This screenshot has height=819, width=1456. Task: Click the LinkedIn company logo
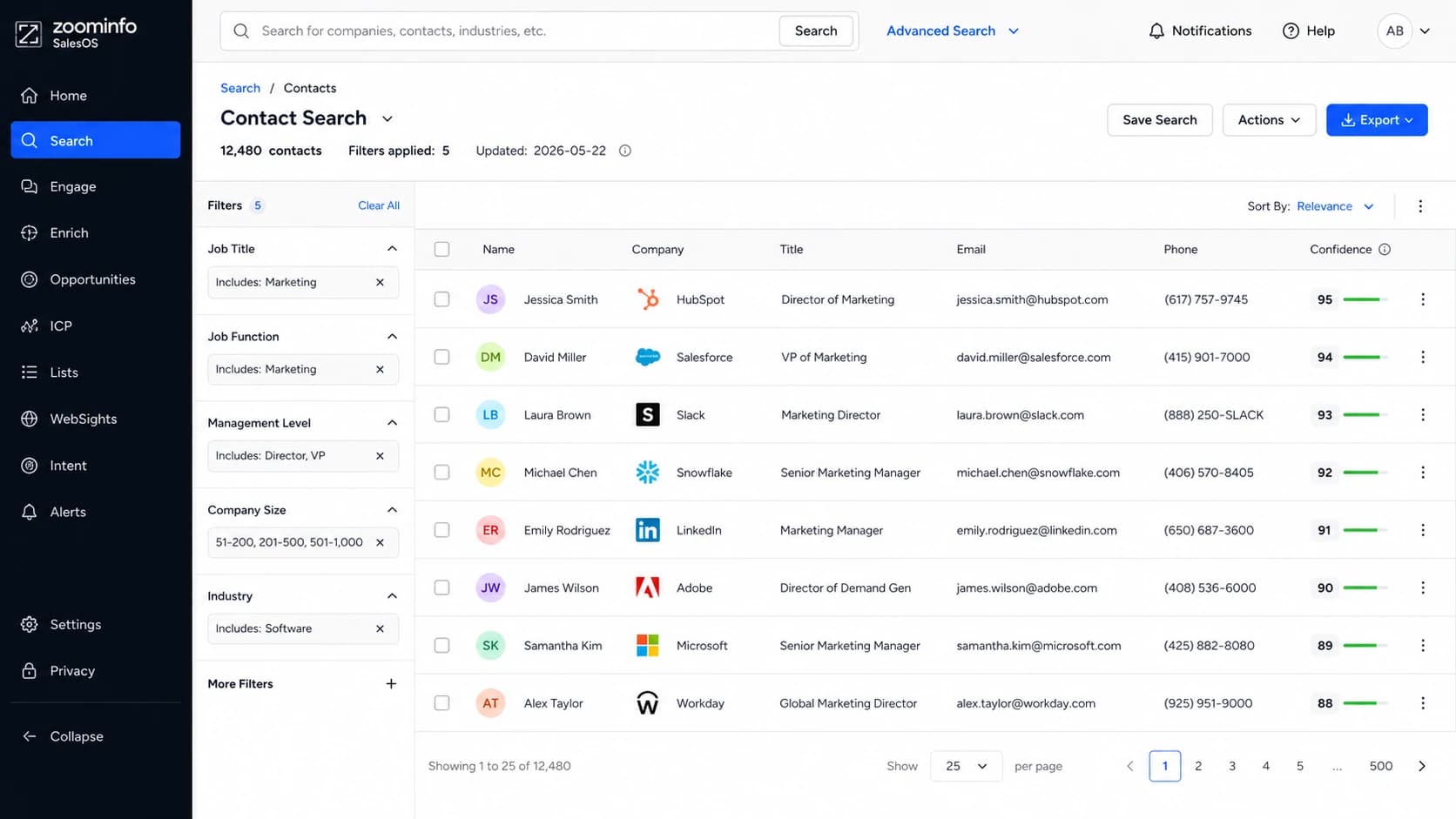click(x=648, y=530)
